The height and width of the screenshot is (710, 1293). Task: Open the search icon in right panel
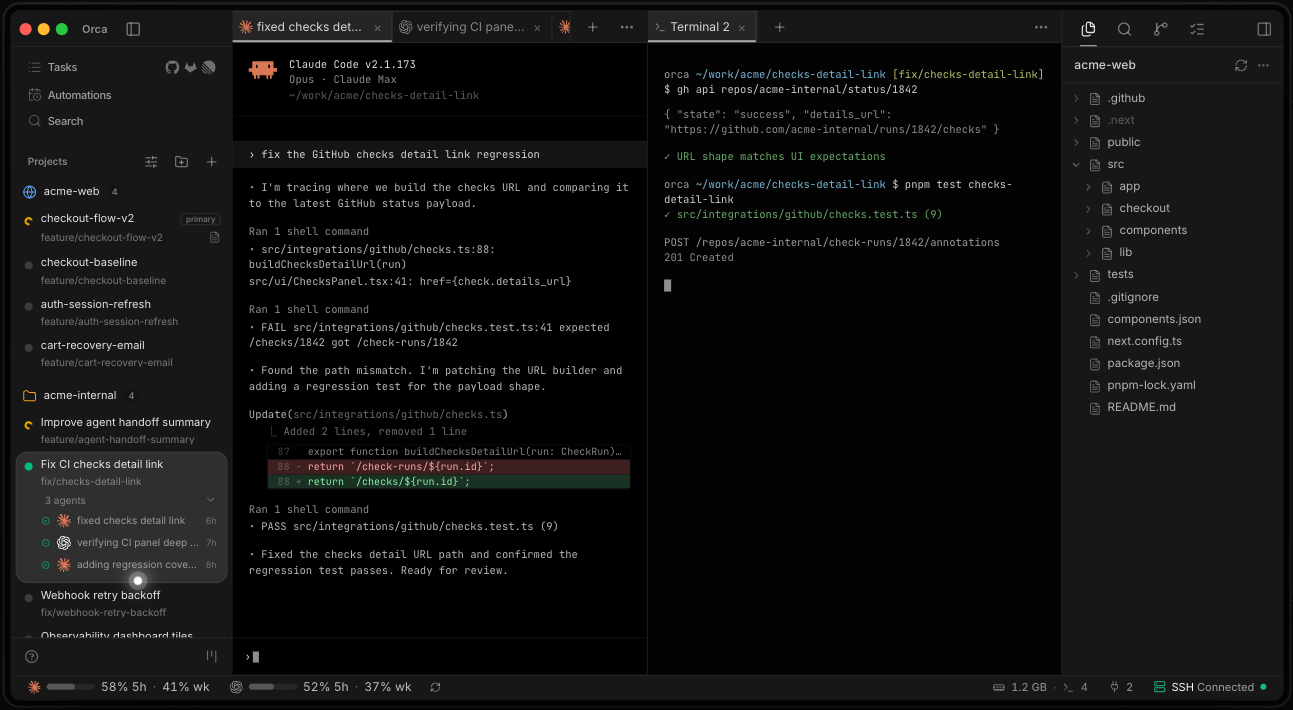[x=1125, y=29]
